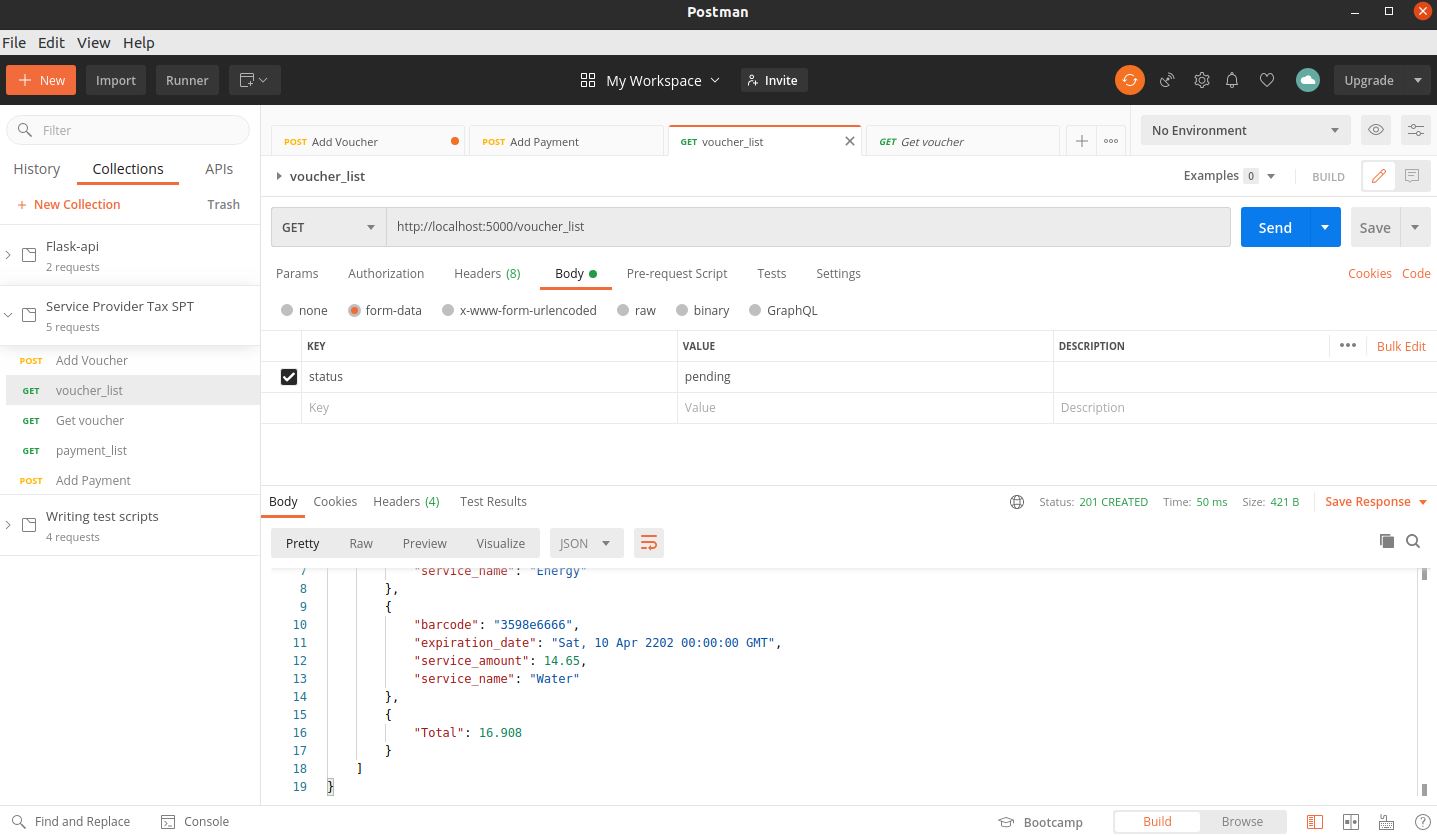The height and width of the screenshot is (835, 1437).
Task: Collapse the Service Provider Tax SPT collection
Action: 9,315
